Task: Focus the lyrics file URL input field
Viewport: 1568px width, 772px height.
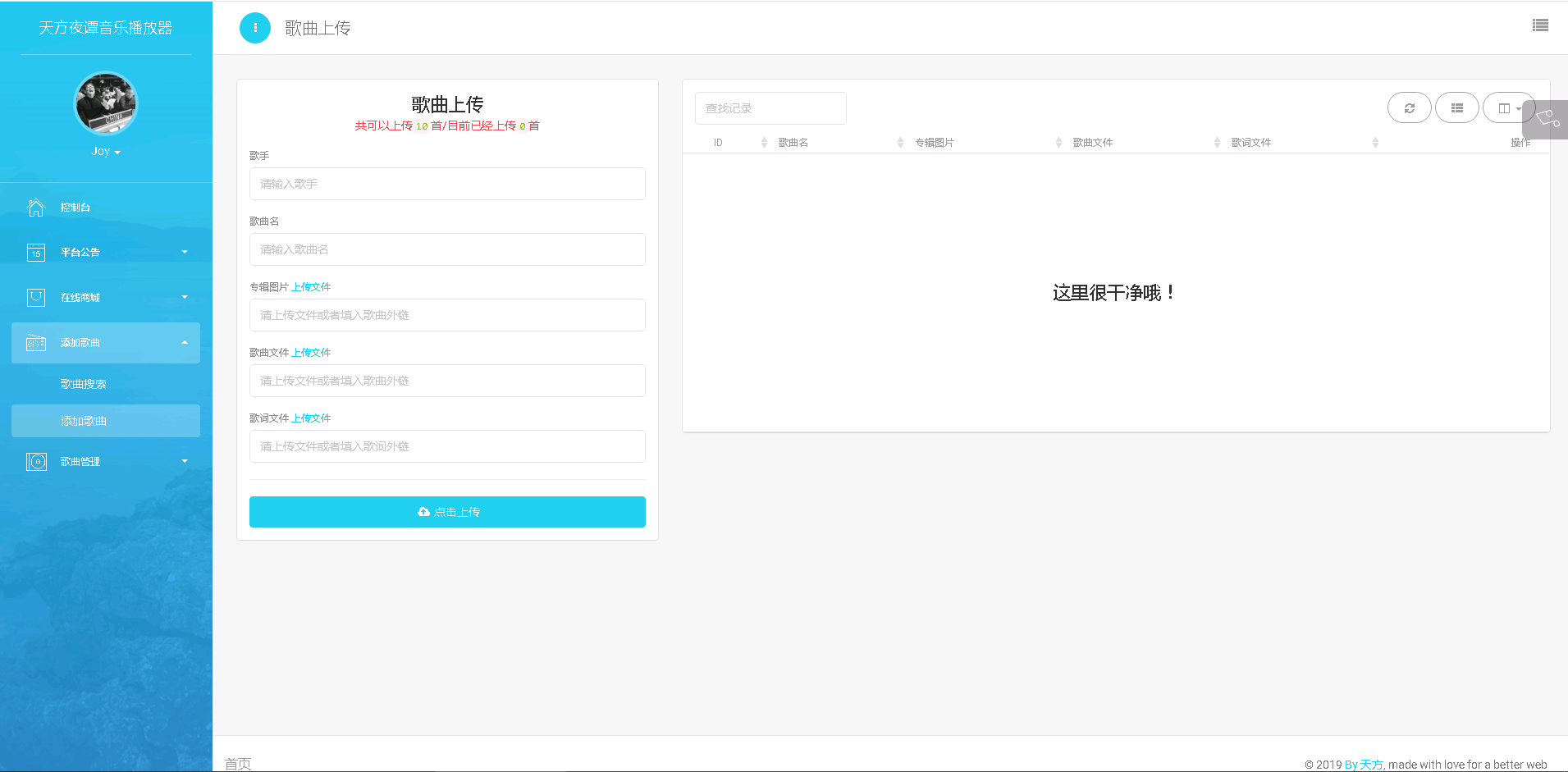Action: point(447,446)
